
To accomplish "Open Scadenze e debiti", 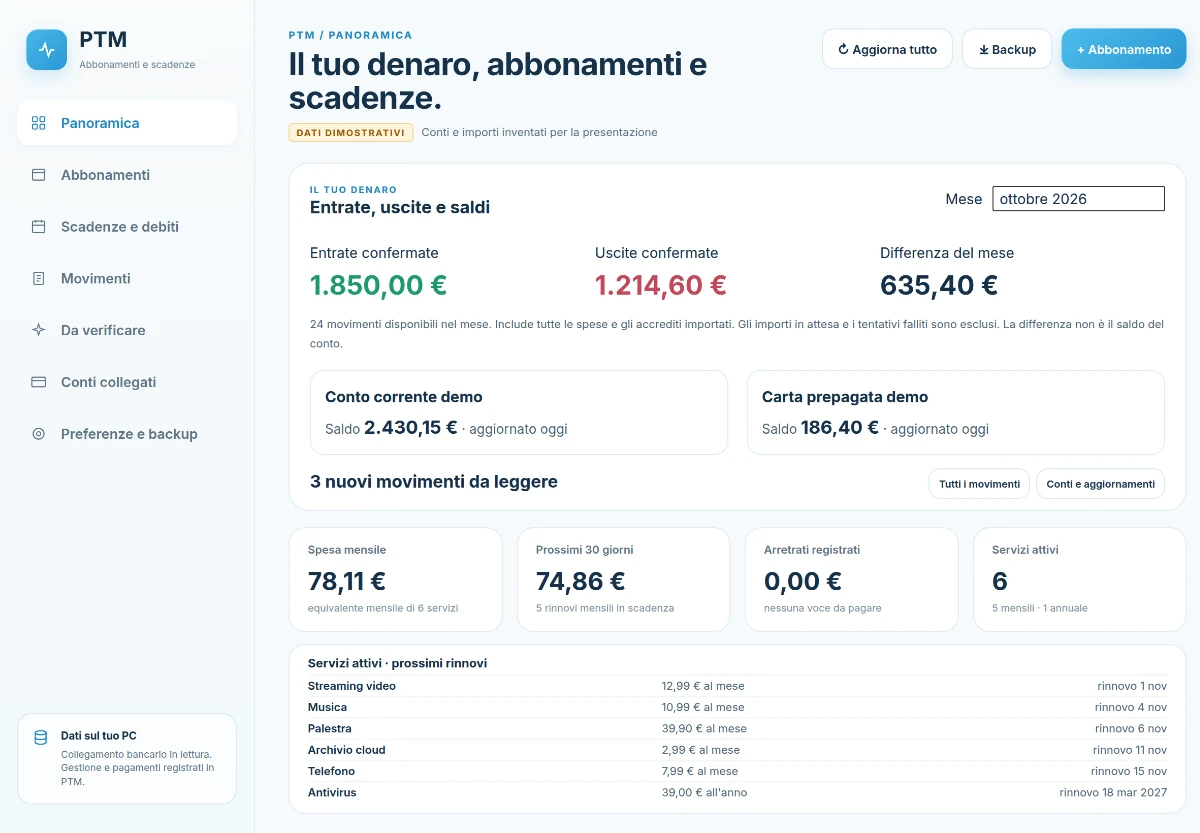I will (x=127, y=227).
